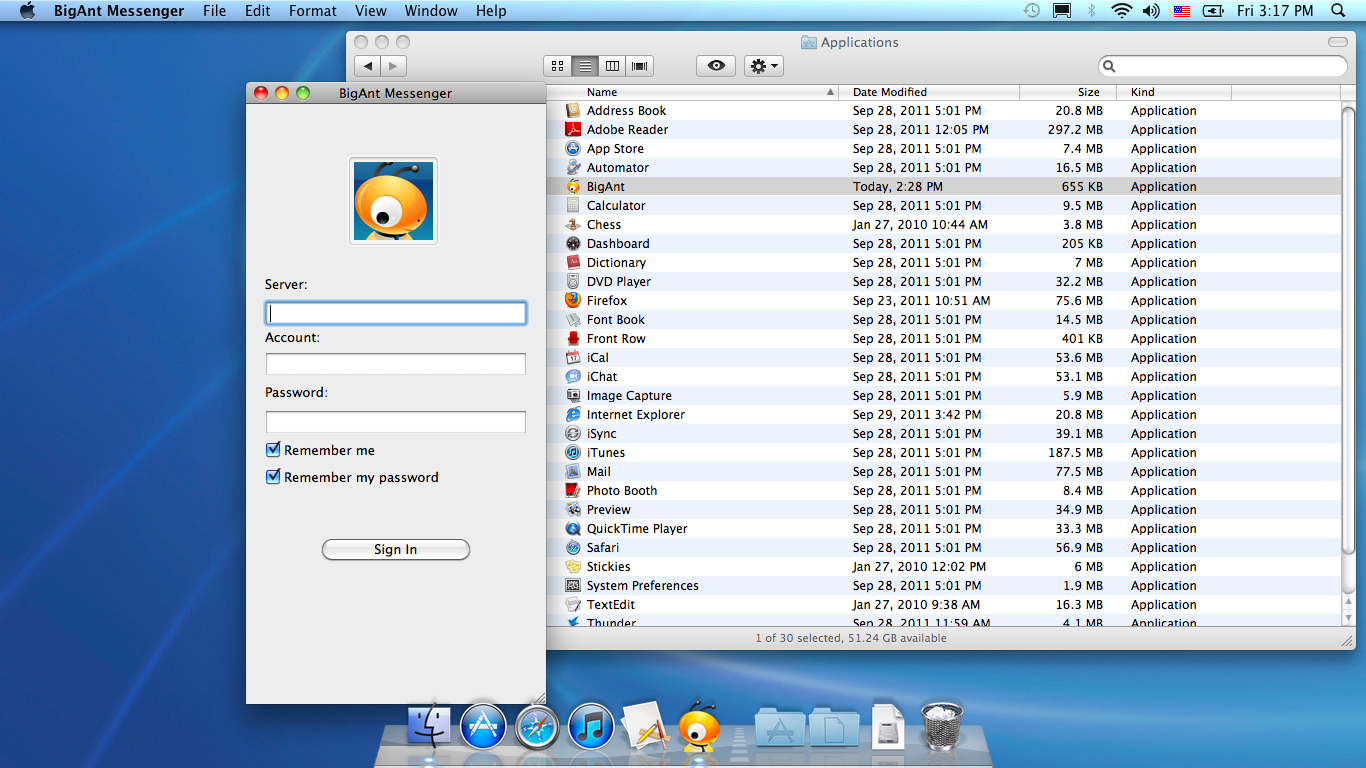Open the Finder Action gear dropdown

(764, 66)
